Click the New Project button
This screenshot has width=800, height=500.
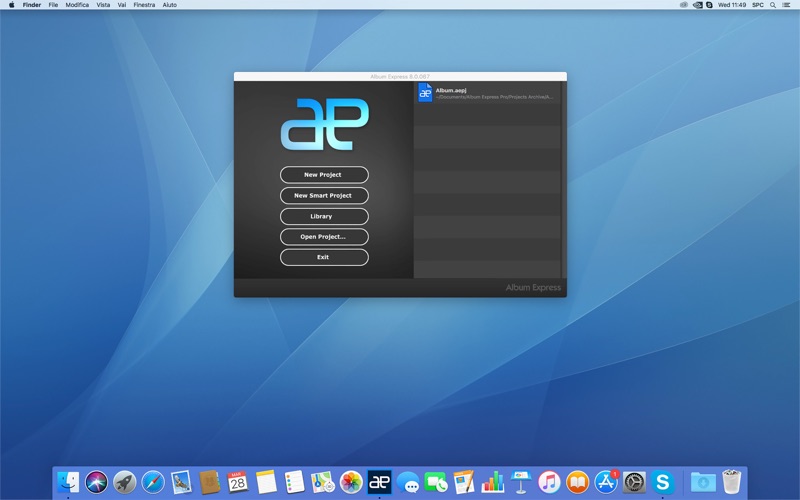tap(324, 174)
